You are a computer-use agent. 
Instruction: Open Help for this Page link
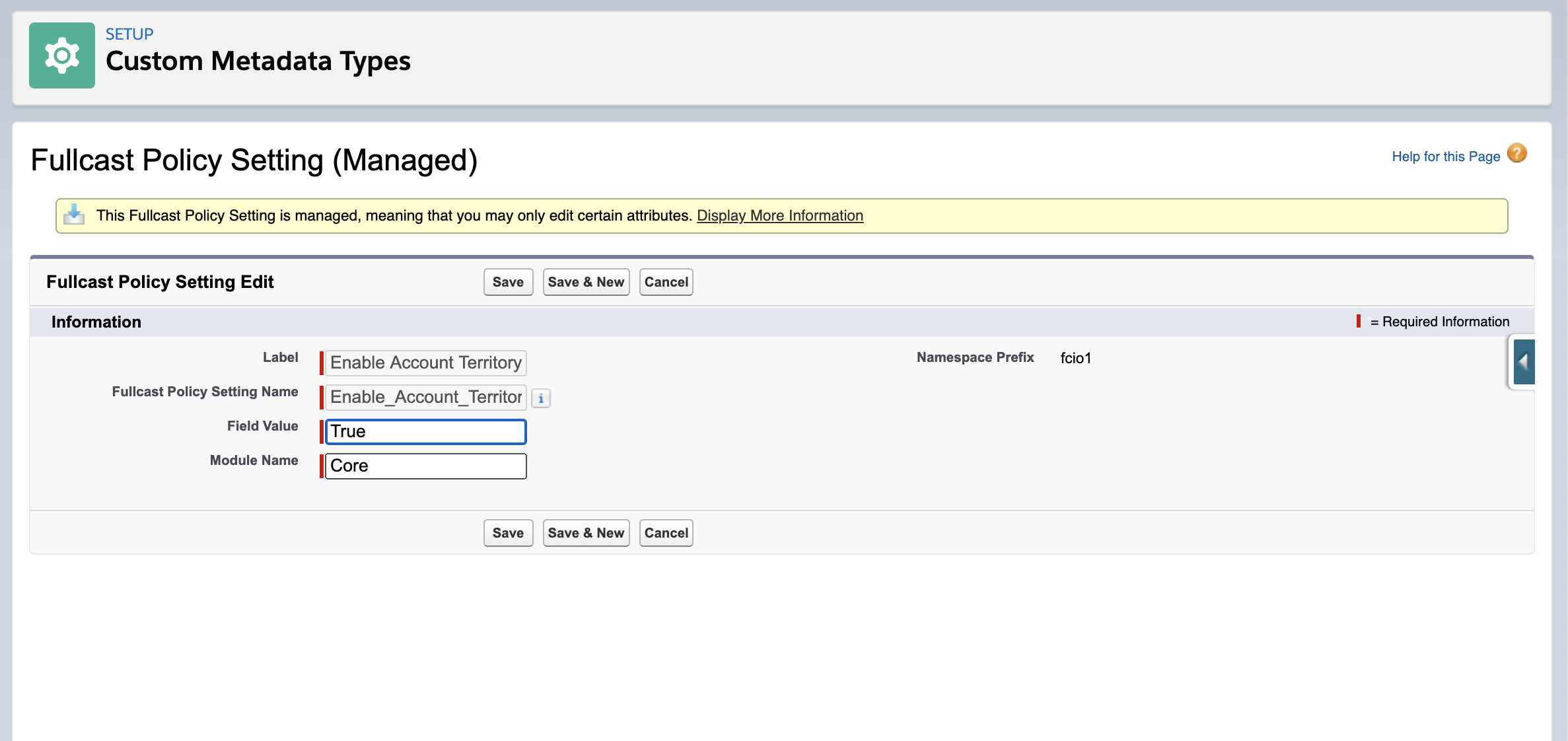[x=1446, y=157]
